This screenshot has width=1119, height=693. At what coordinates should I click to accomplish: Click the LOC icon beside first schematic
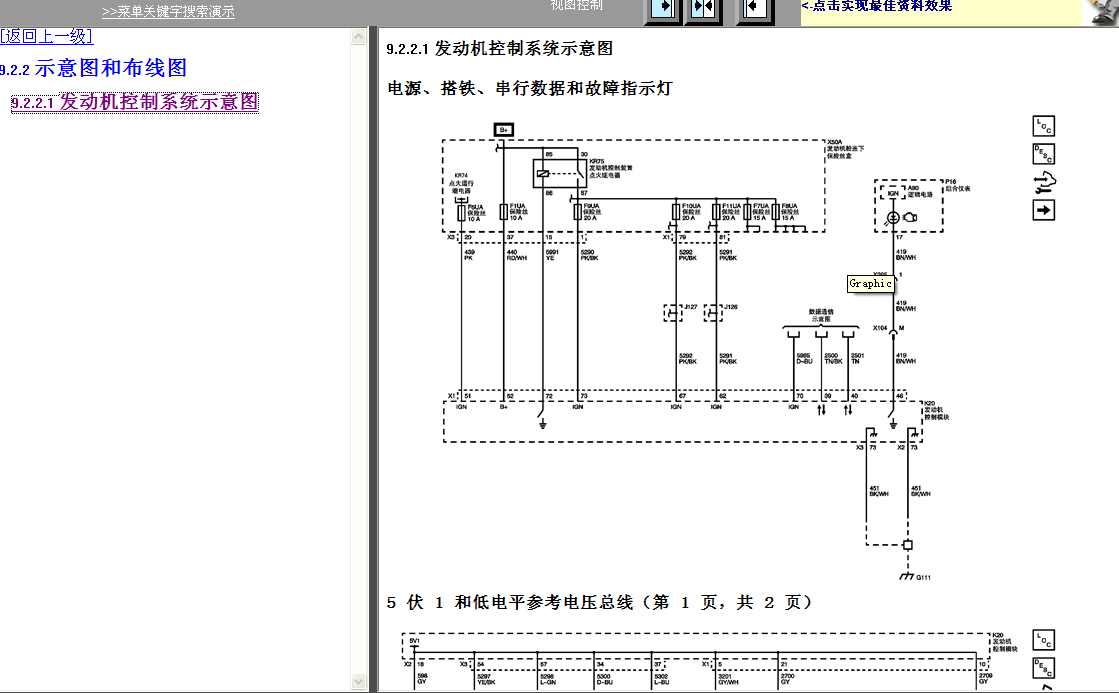(x=1043, y=126)
